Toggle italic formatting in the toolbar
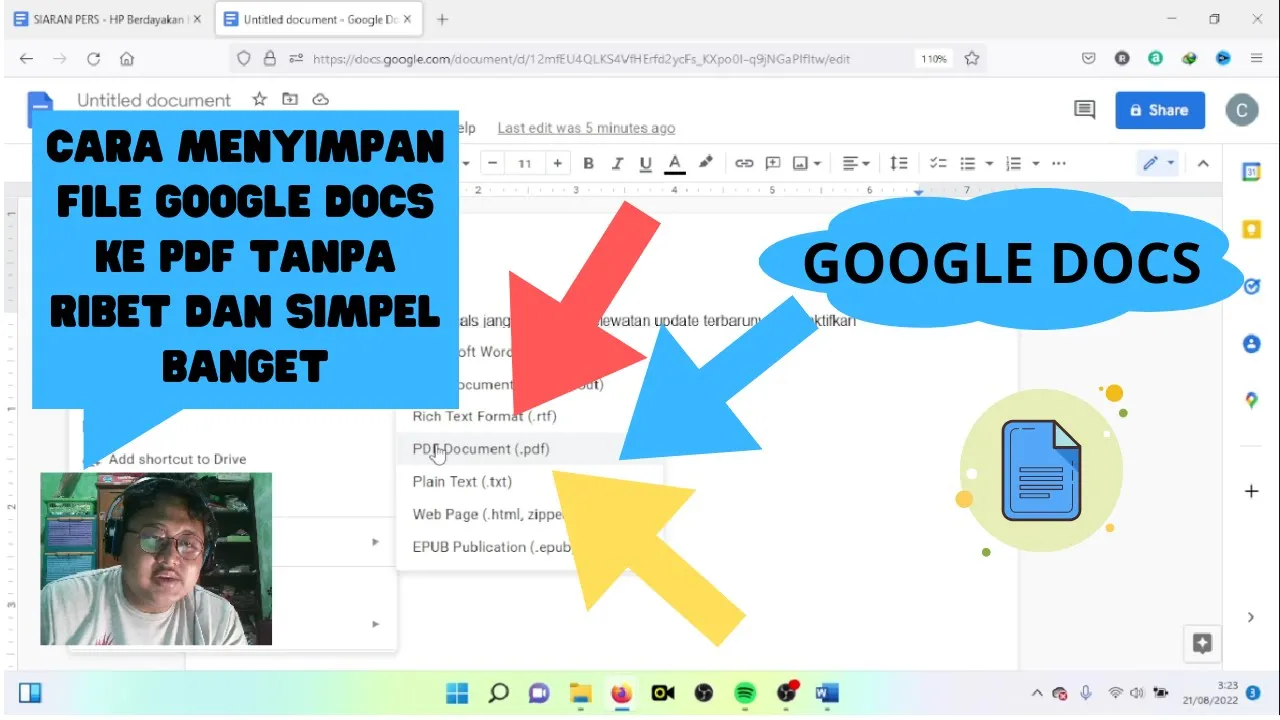Viewport: 1280px width, 720px height. pos(617,163)
